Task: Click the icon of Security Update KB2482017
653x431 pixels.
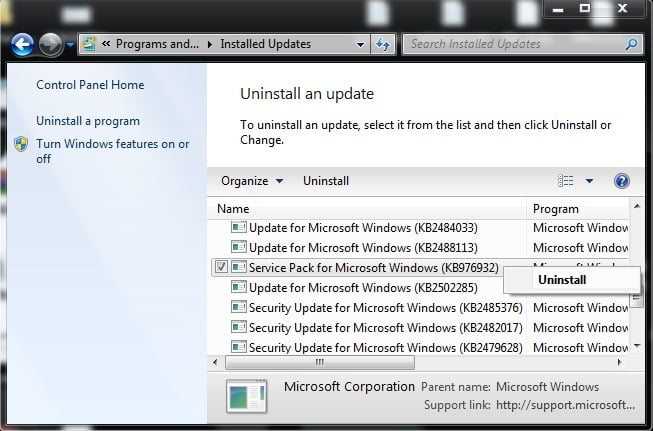Action: pos(239,327)
